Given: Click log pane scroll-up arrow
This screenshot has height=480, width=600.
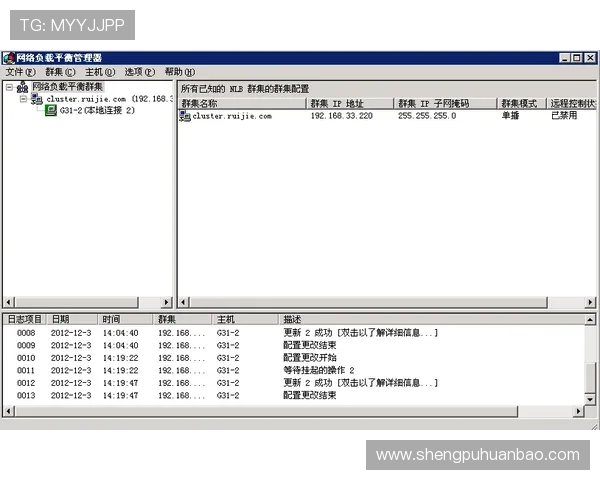Looking at the screenshot, I should coord(590,320).
